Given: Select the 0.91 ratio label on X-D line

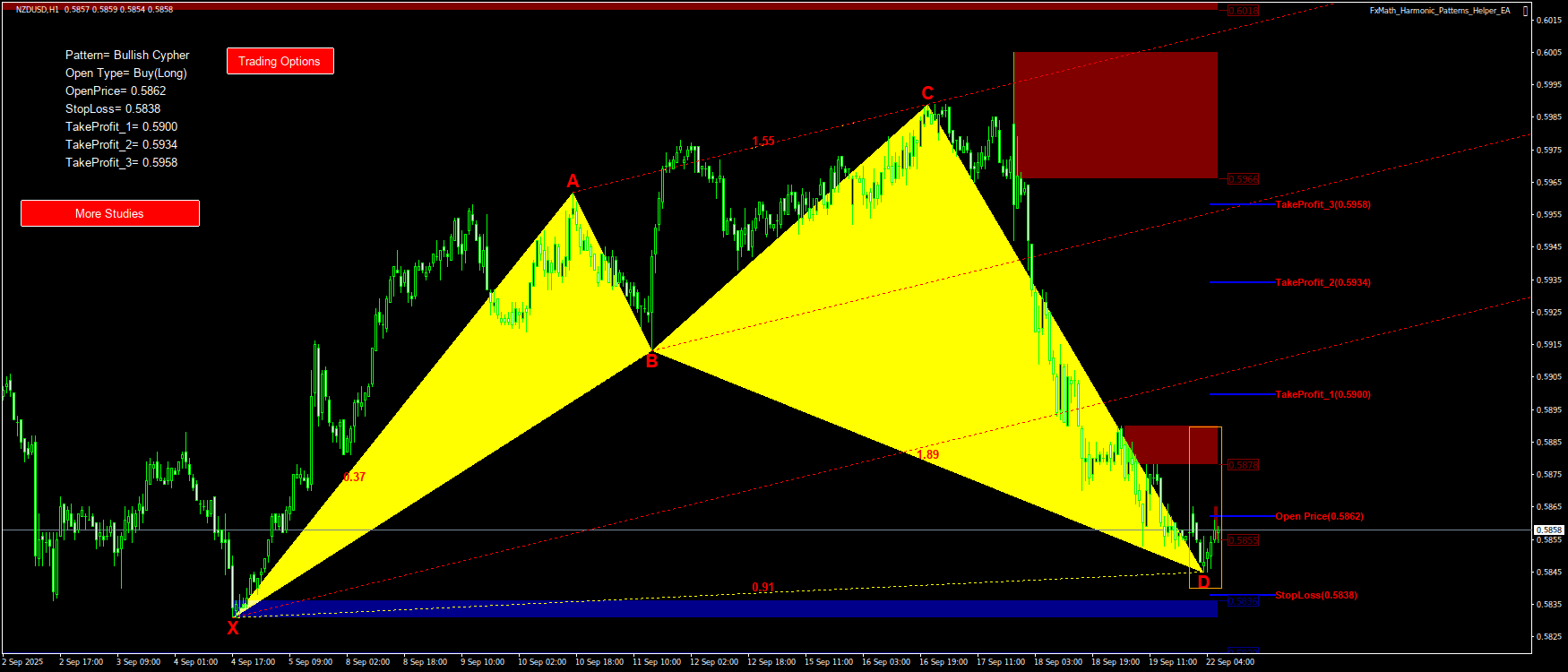Looking at the screenshot, I should [763, 587].
